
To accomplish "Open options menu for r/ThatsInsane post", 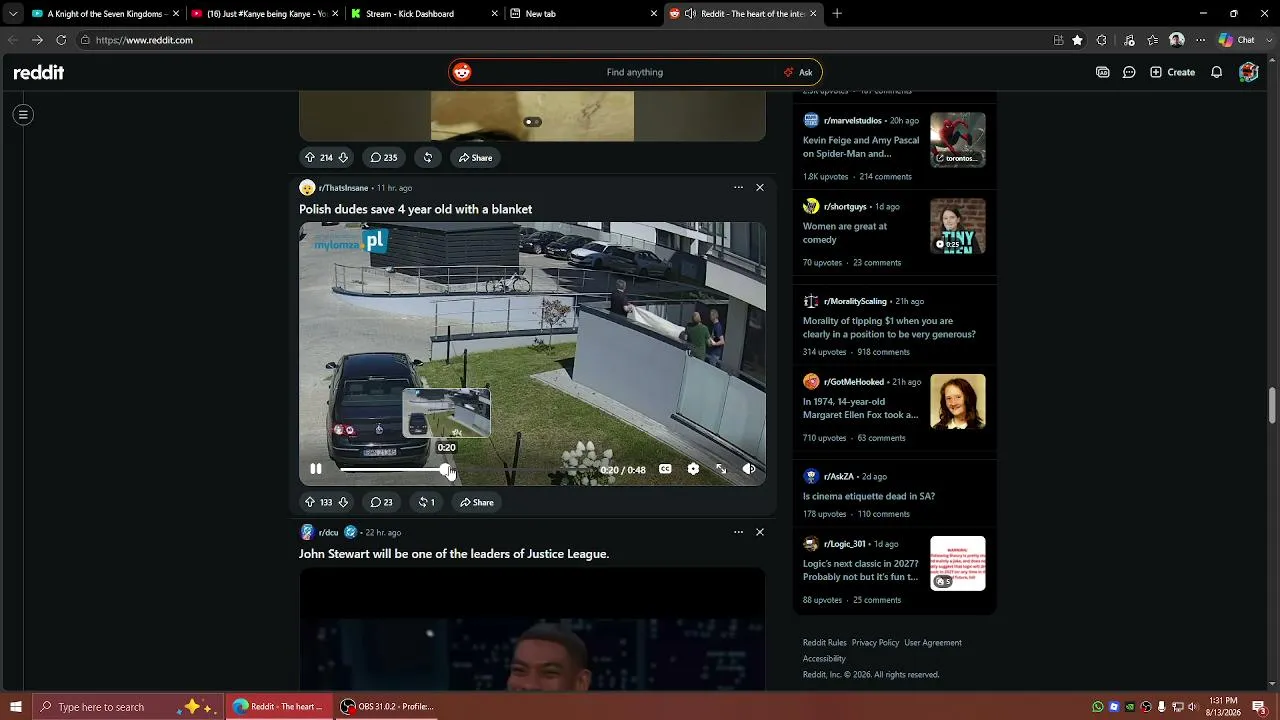I will pos(738,187).
